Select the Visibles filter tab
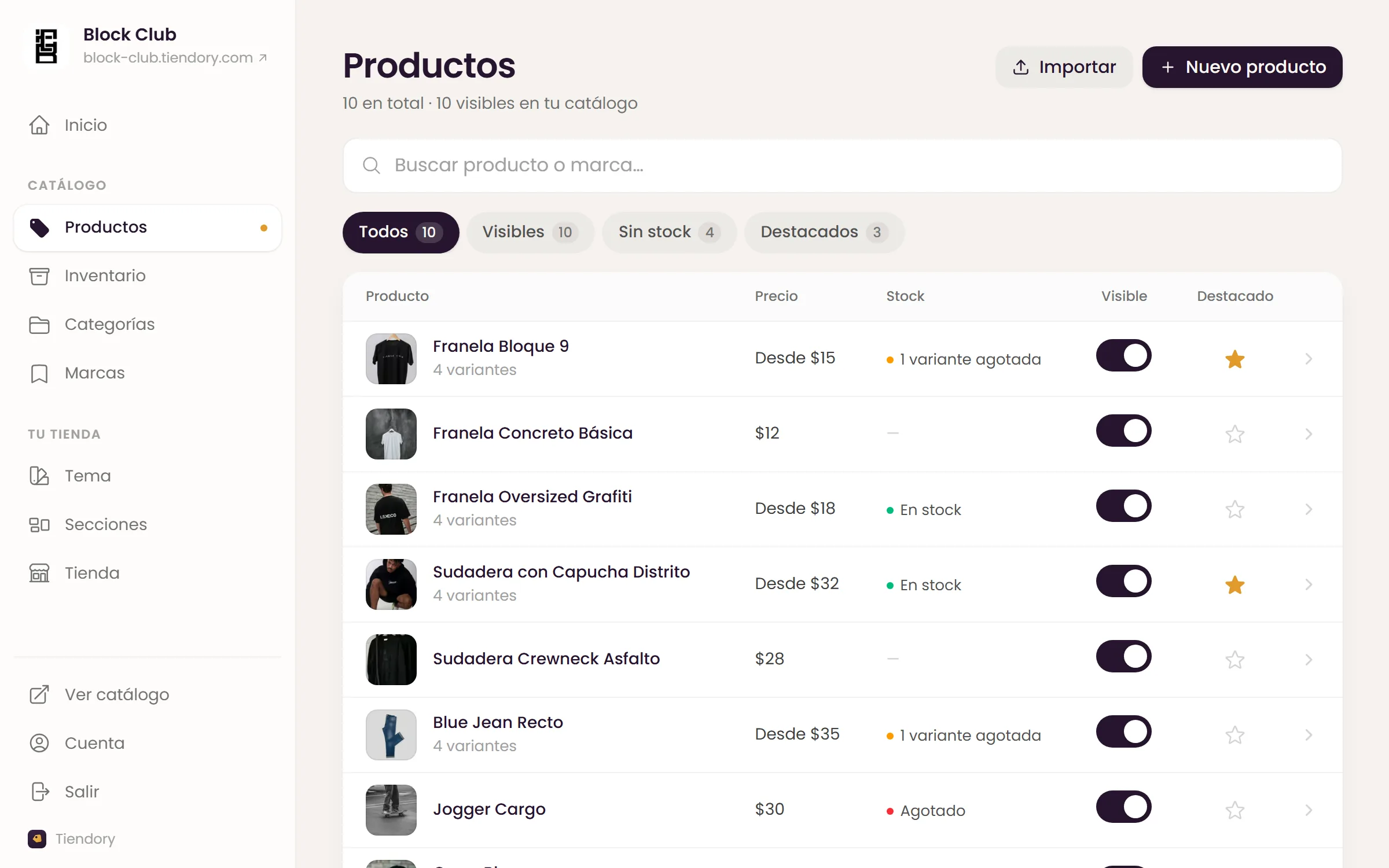This screenshot has width=1389, height=868. (x=530, y=232)
